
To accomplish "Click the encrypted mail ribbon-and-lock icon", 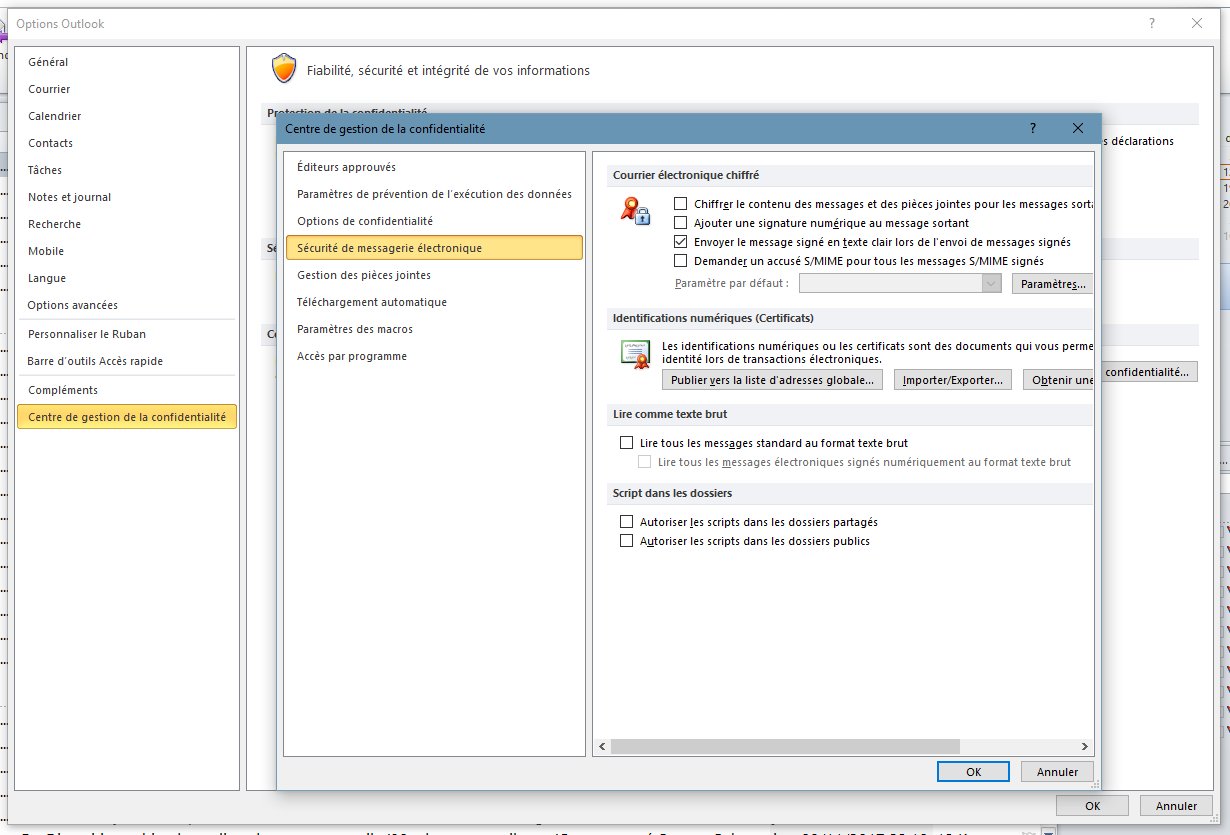I will [635, 212].
